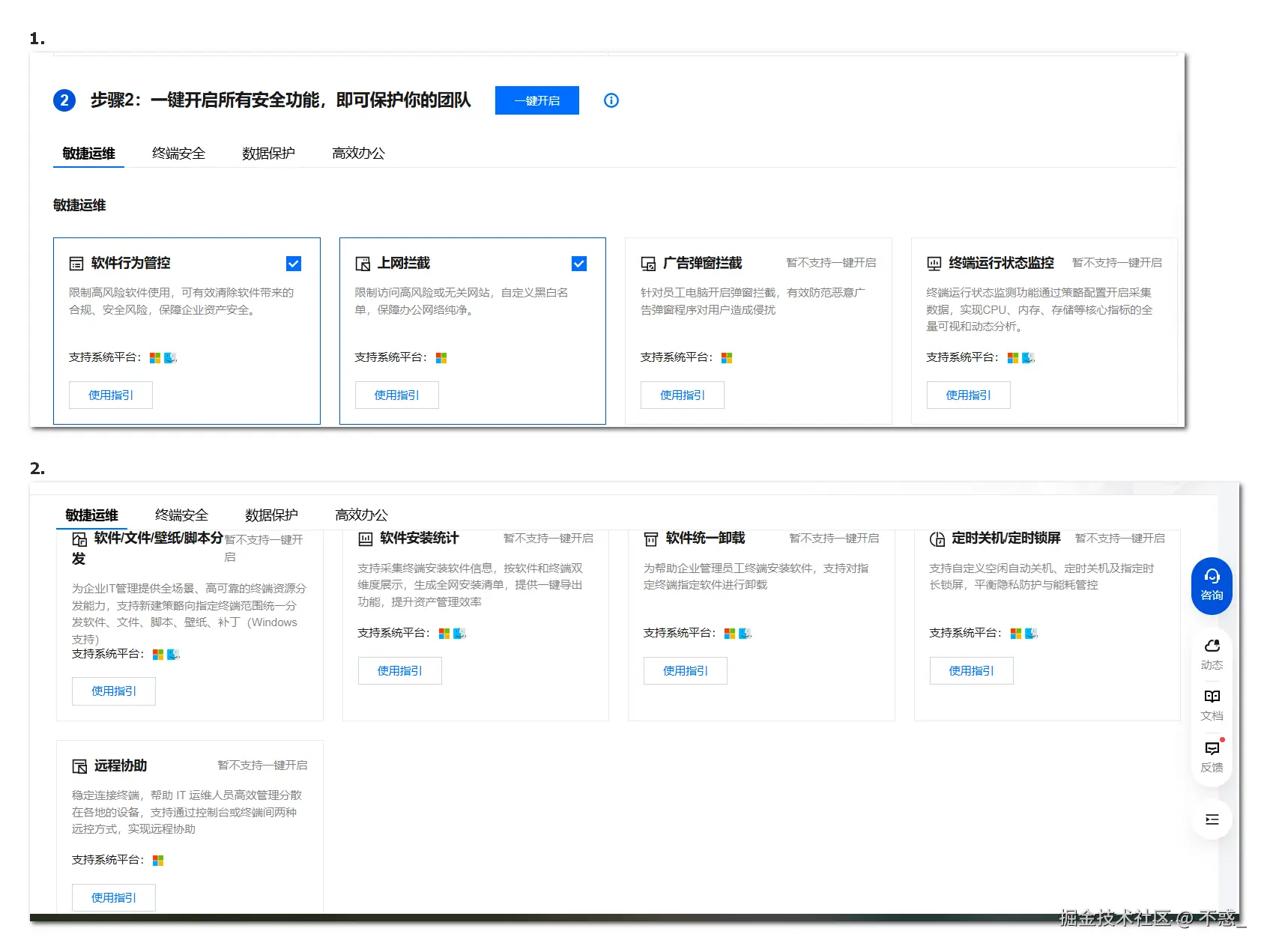Click the 软件行为管控 card title
Screen dimensions: 1270x952
click(x=130, y=263)
